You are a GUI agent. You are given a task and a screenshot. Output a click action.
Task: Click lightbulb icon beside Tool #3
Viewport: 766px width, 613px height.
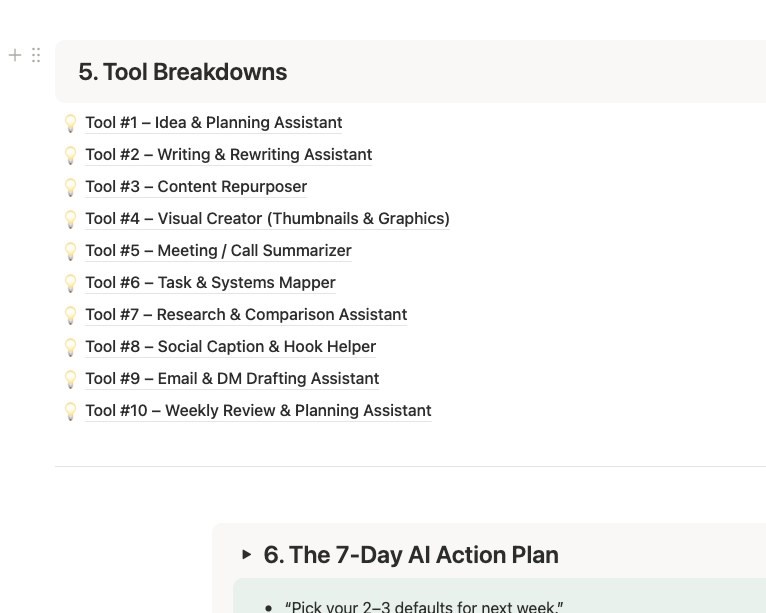click(x=71, y=187)
